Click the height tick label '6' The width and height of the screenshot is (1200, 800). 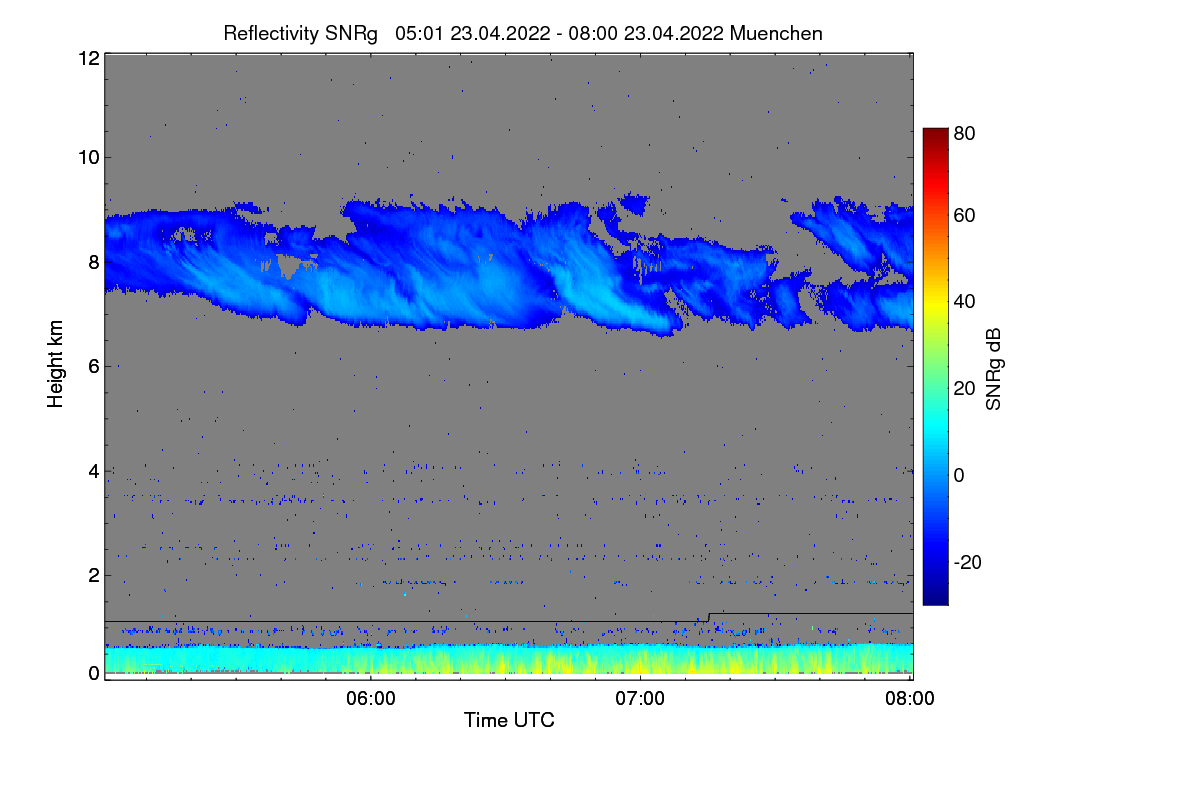93,366
